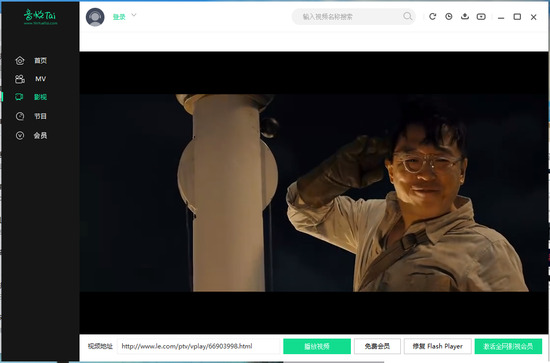Click the YinYueTai logo
Viewport: 550px width, 363px height.
coord(40,16)
